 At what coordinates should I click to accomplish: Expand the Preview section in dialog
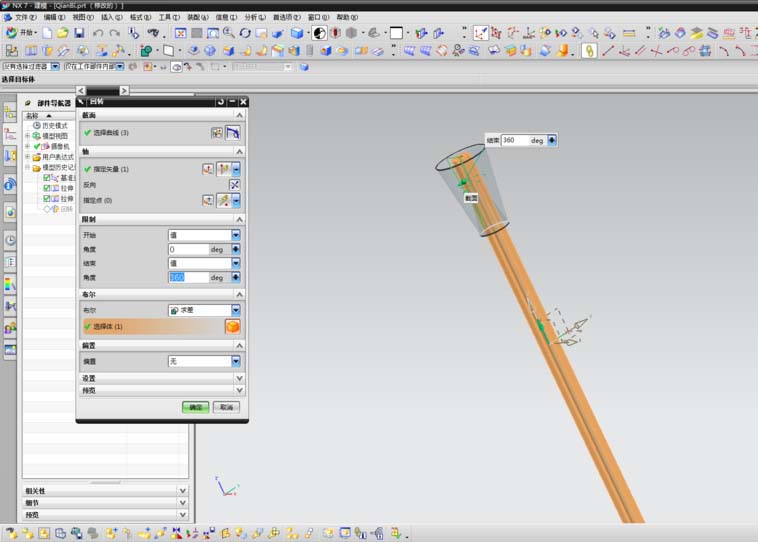point(238,390)
